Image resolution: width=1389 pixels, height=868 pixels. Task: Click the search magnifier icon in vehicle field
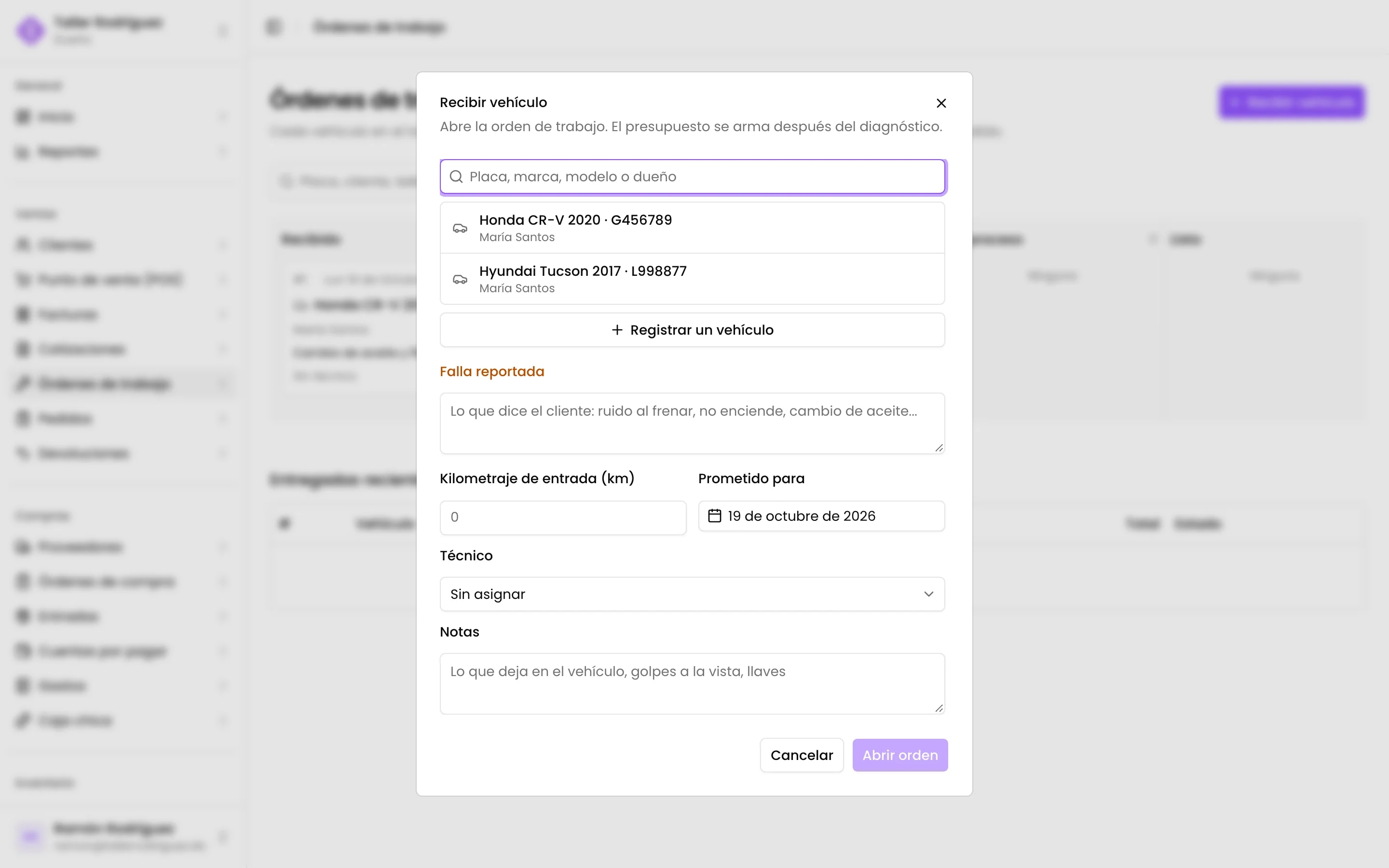point(456,176)
